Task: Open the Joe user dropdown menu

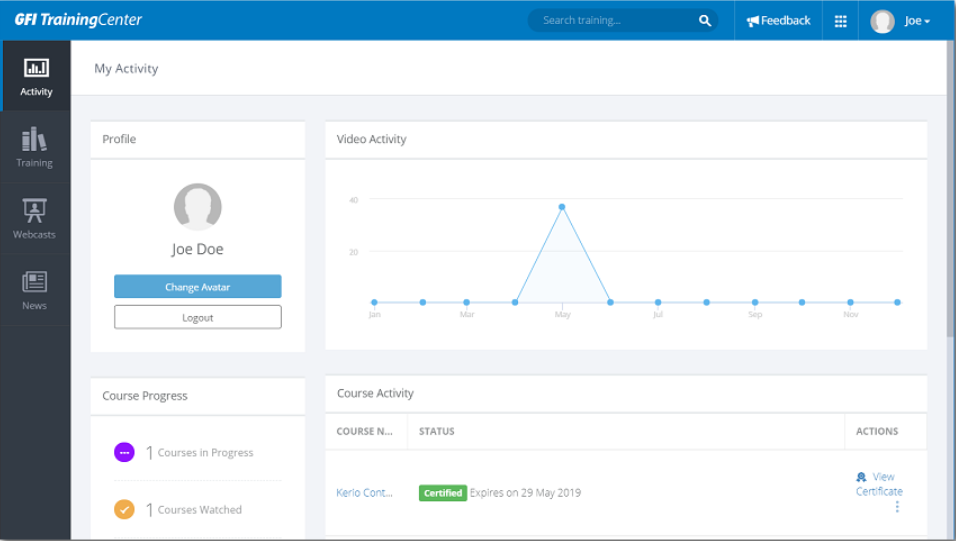Action: pyautogui.click(x=917, y=21)
